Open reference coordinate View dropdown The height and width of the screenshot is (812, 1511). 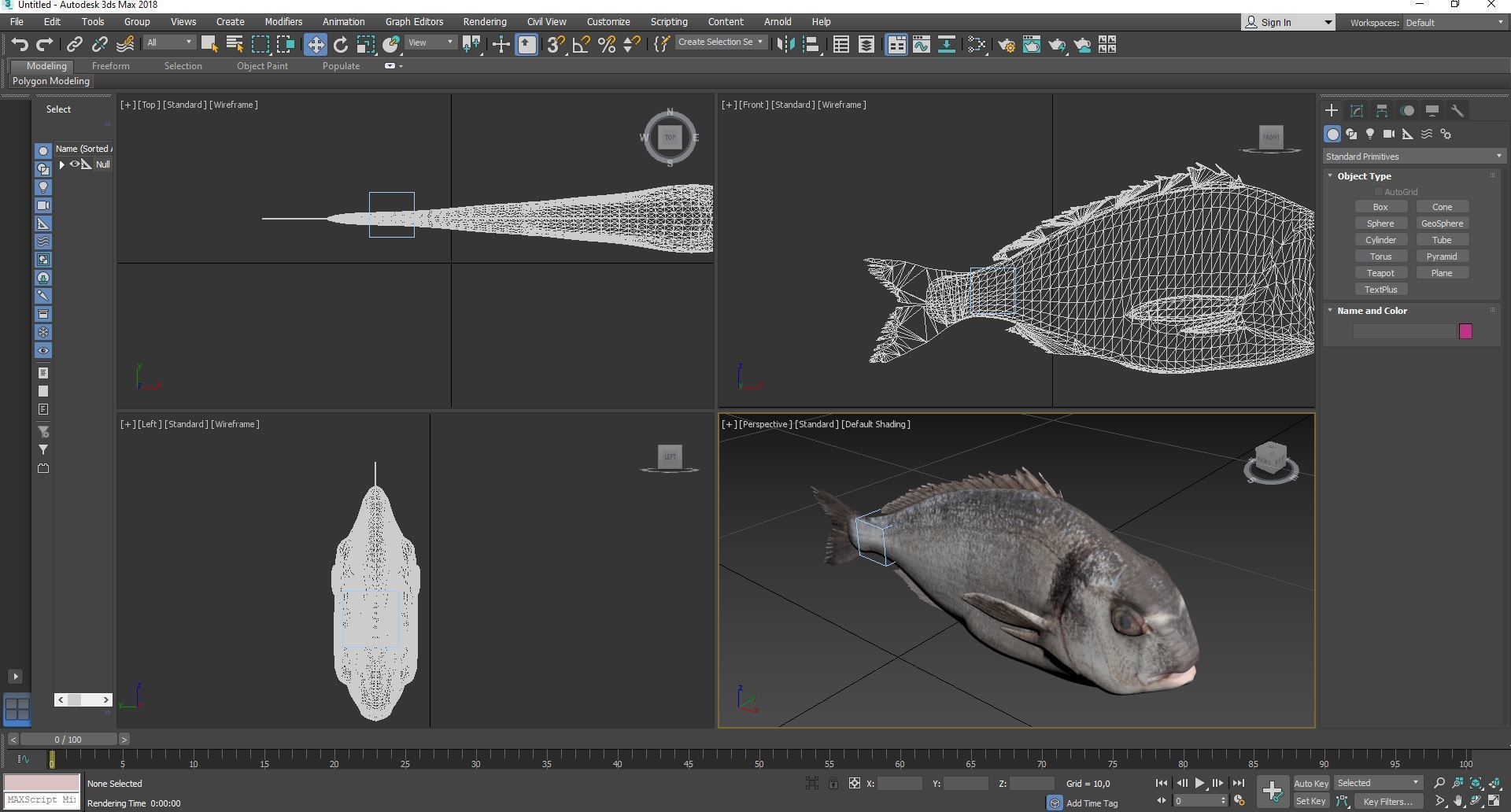coord(431,42)
